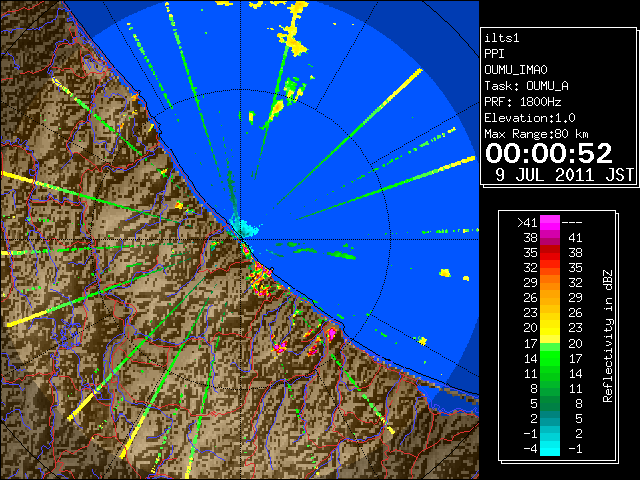Click the yellow '20' legend color band
Viewport: 640px width, 480px height.
pyautogui.click(x=550, y=328)
